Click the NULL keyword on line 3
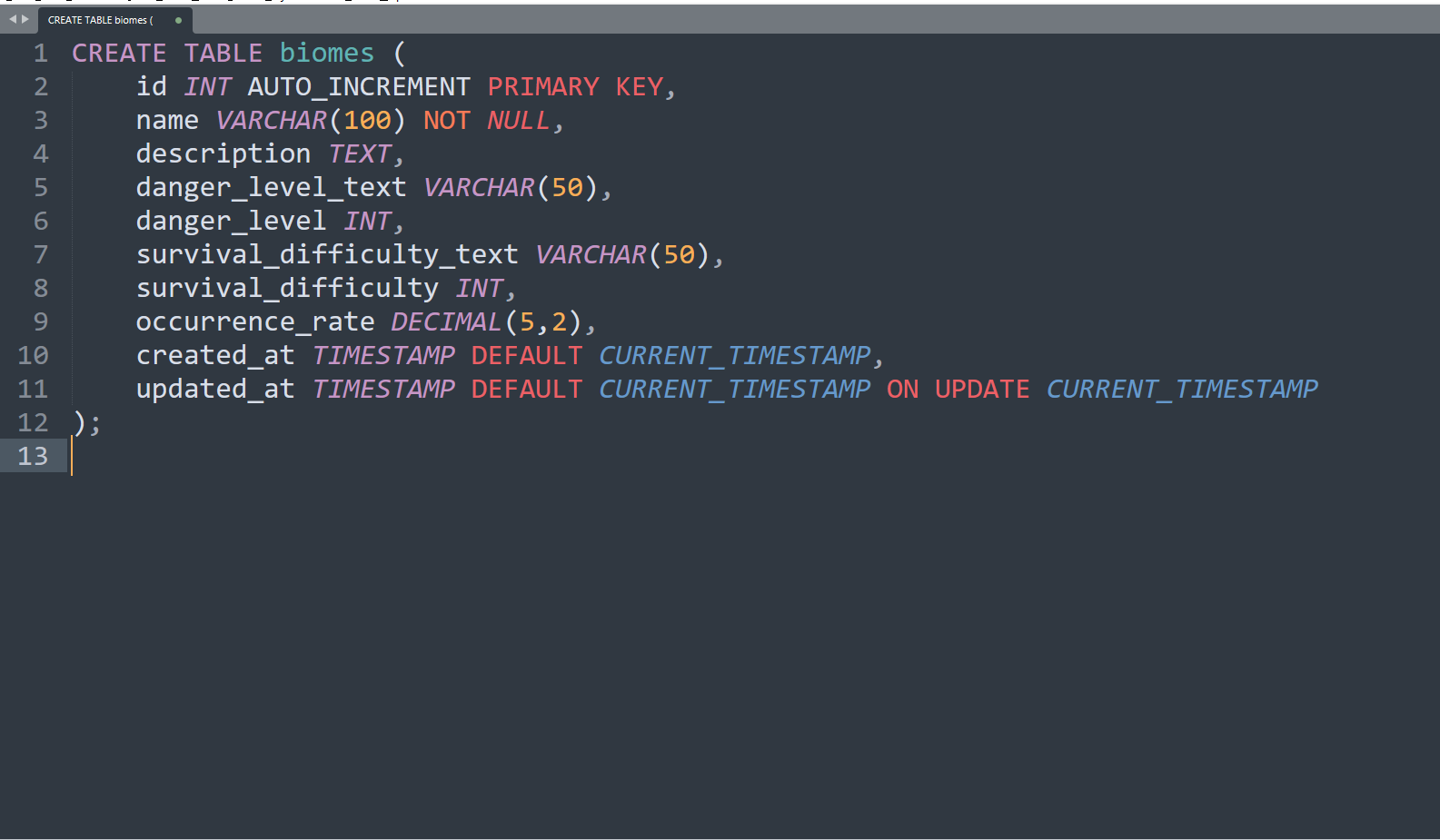The image size is (1440, 840). (x=519, y=121)
